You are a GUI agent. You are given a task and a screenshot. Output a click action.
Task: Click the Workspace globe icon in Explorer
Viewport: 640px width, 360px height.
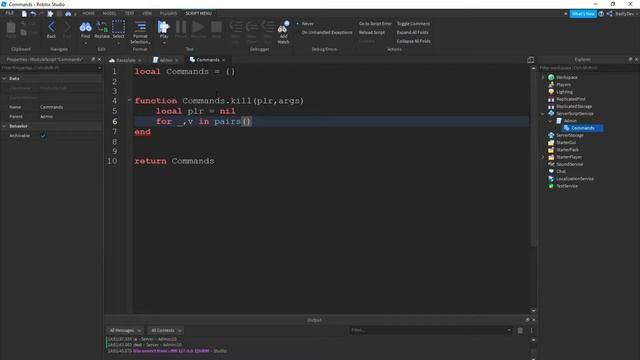[551, 77]
